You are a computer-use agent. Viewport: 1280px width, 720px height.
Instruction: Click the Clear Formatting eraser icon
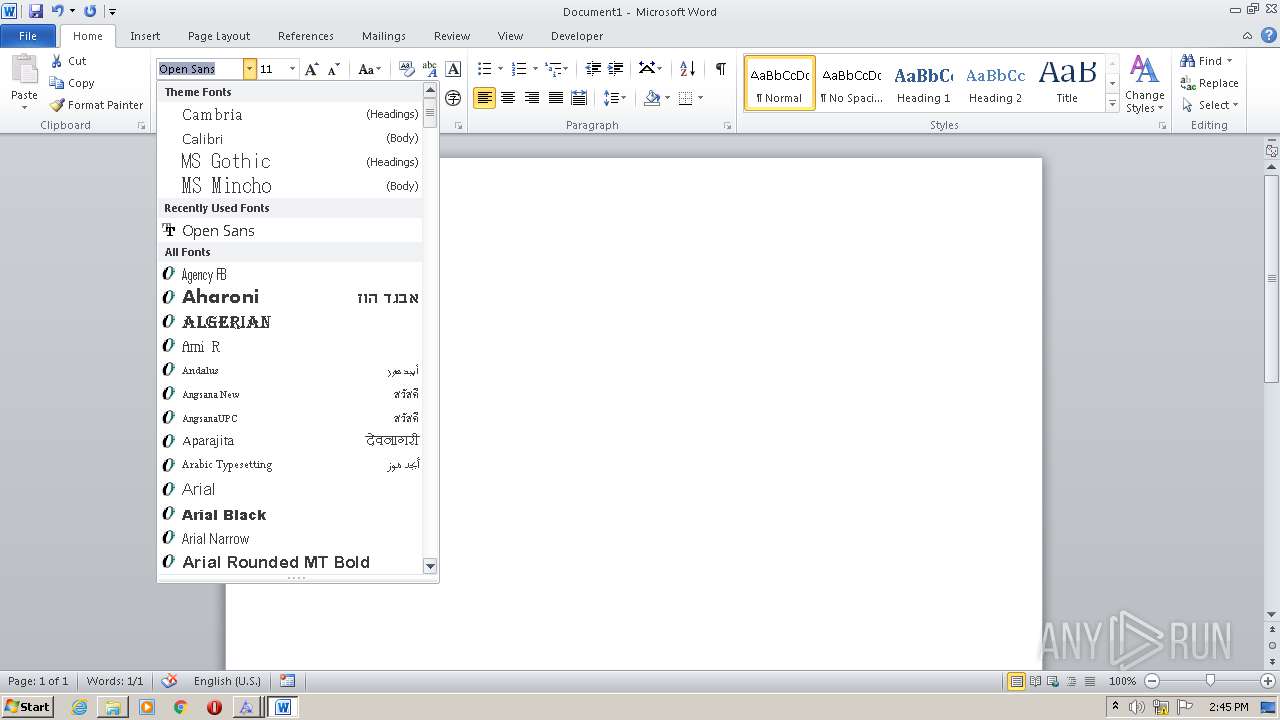(x=407, y=69)
